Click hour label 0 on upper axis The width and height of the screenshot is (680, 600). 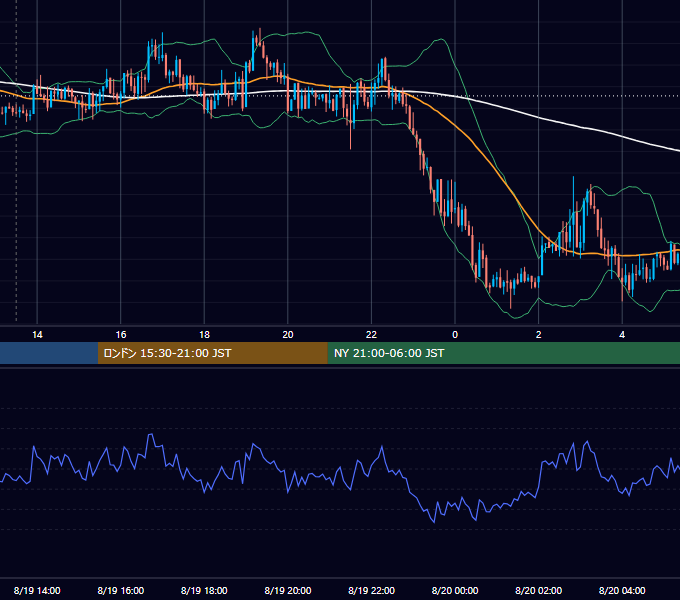455,334
